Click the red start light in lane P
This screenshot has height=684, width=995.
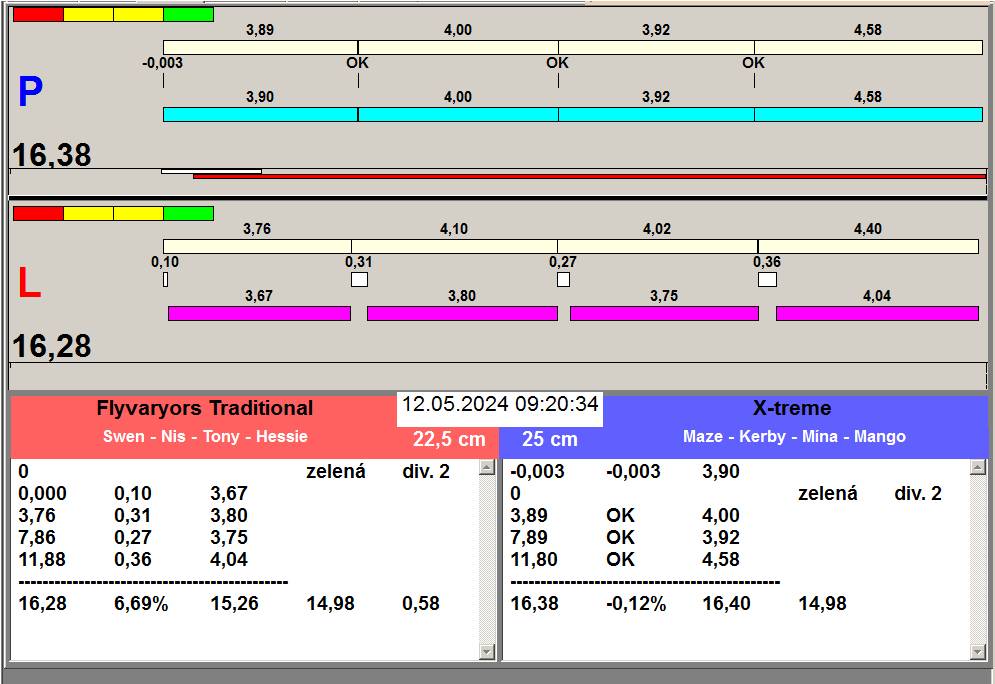38,15
